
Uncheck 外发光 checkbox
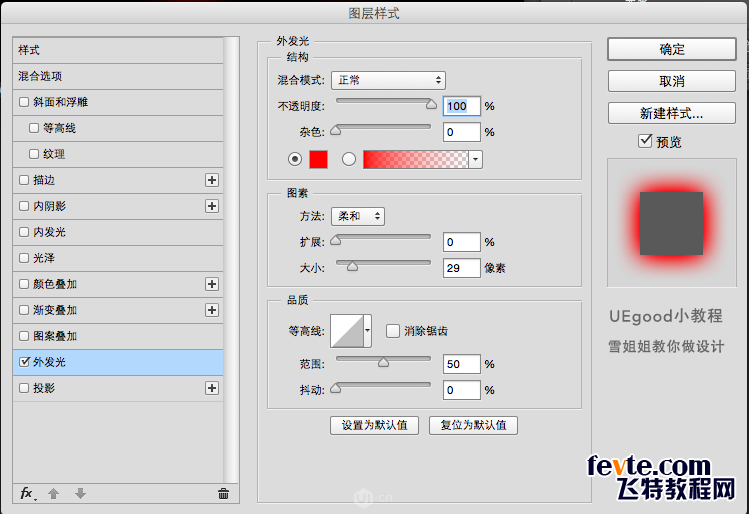coord(24,362)
